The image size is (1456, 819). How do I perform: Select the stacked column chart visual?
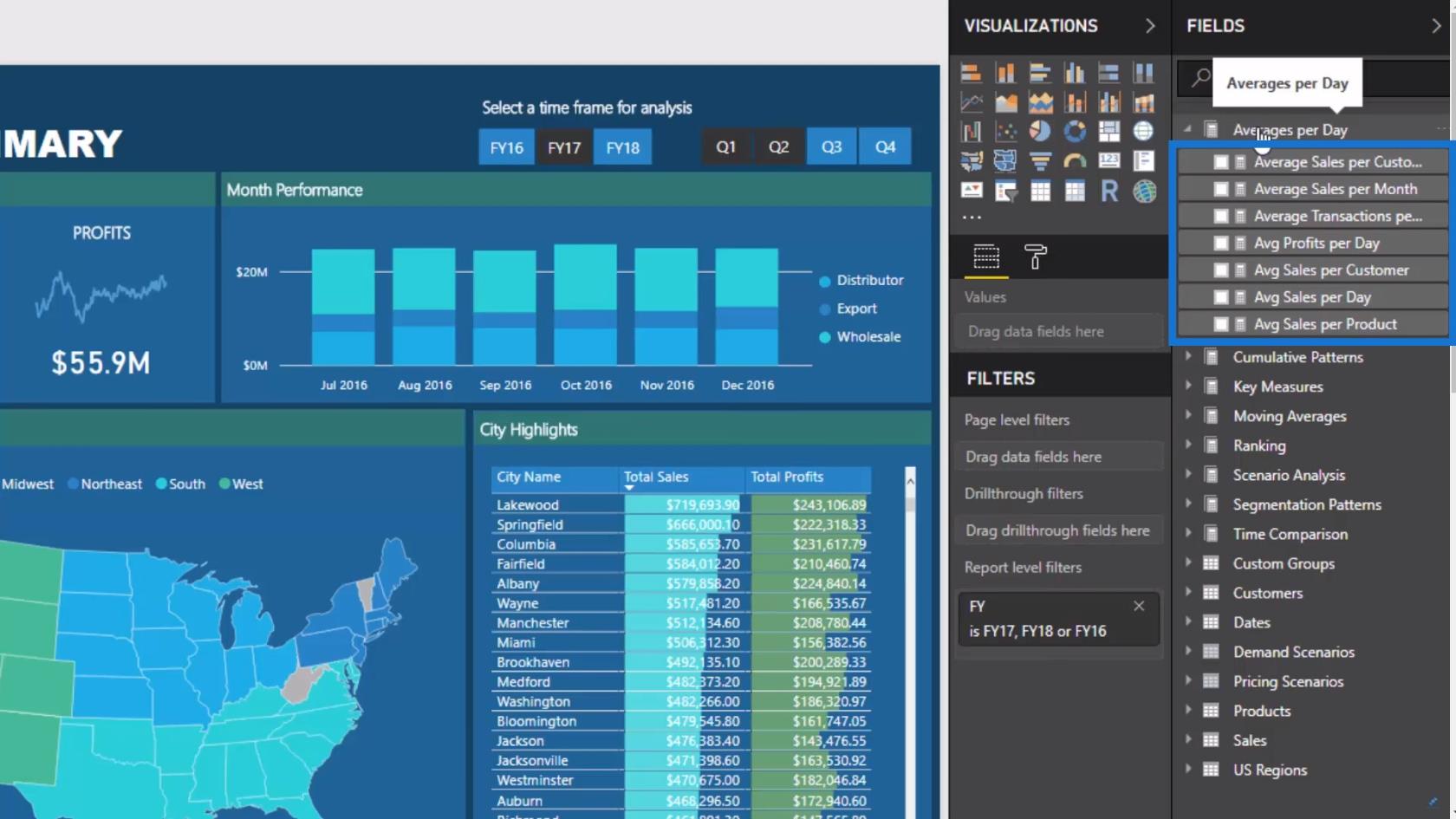(x=1006, y=73)
